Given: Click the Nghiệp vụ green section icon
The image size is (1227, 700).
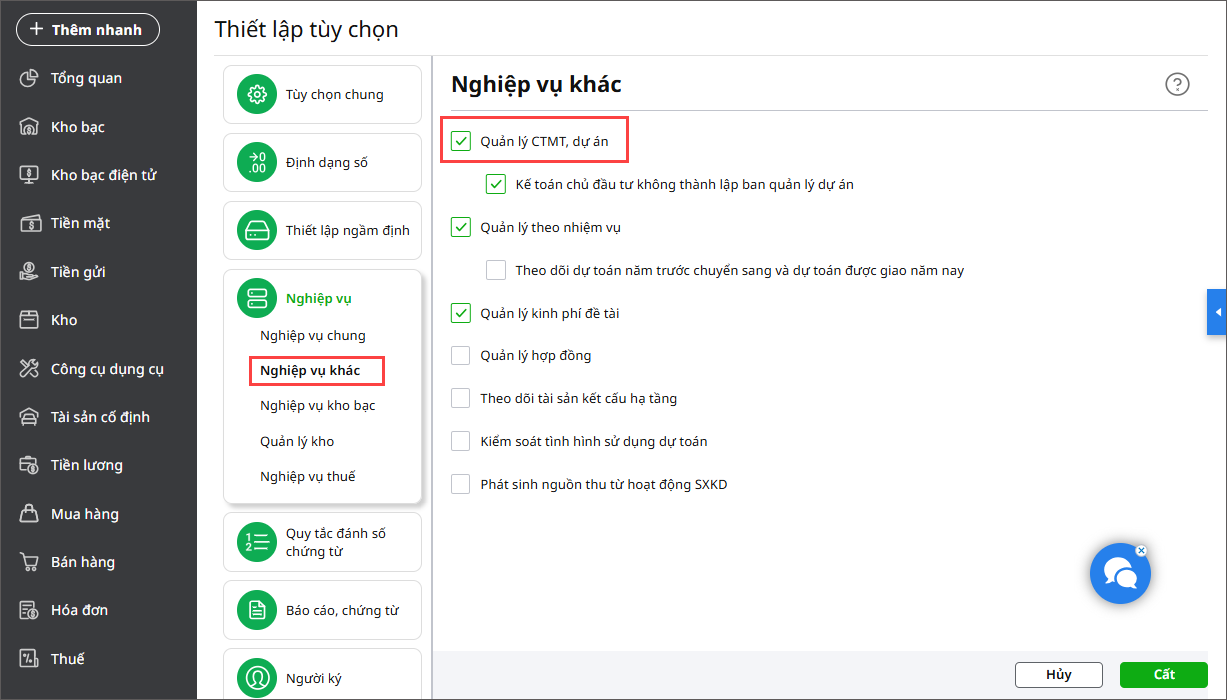Looking at the screenshot, I should point(256,298).
